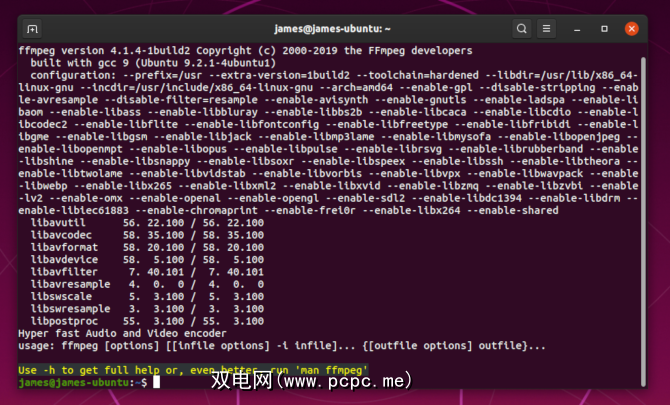Click the 'built with gcc 9' line
670x405 pixels.
click(153, 63)
